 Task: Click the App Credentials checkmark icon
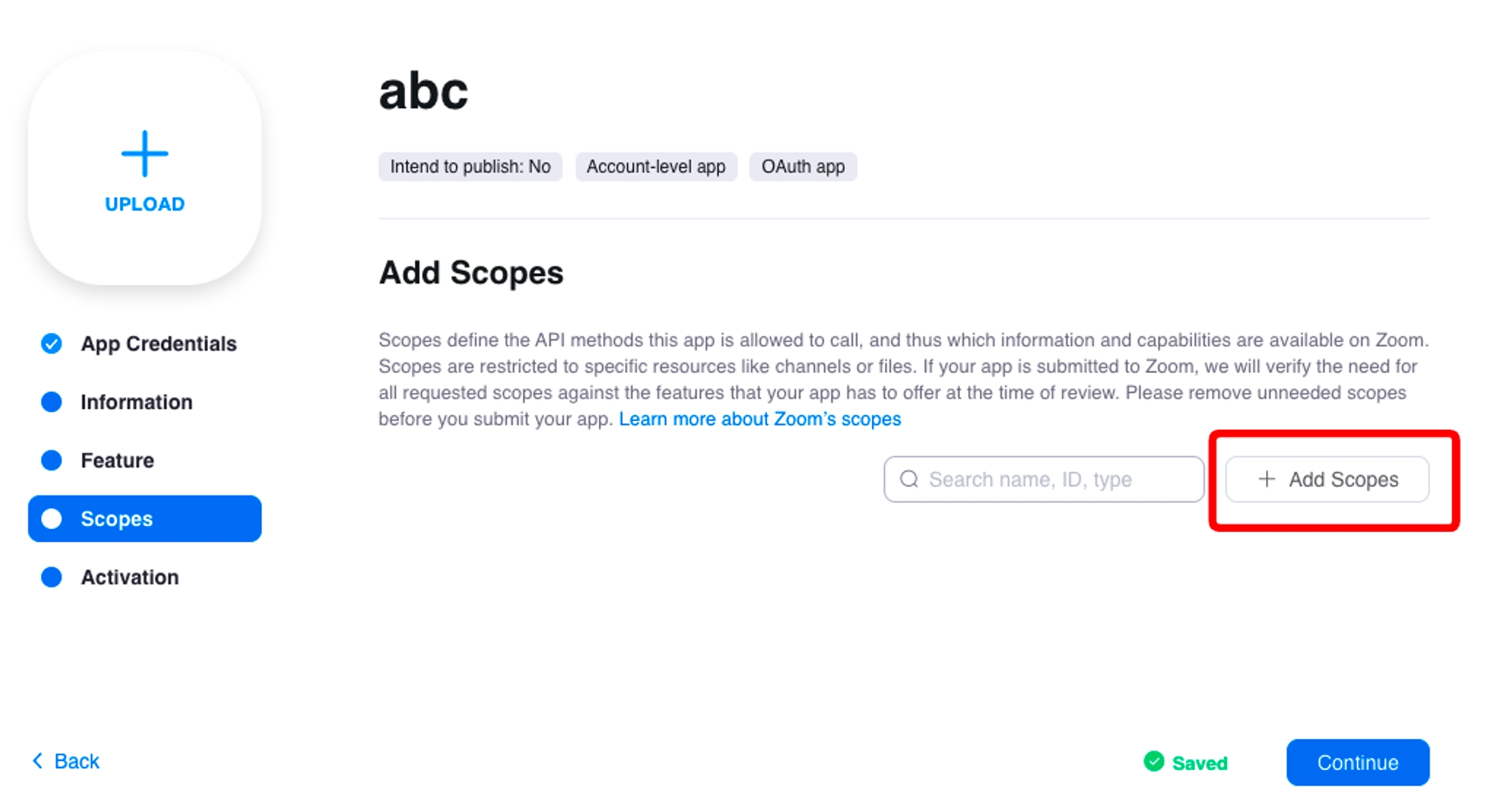pyautogui.click(x=52, y=344)
